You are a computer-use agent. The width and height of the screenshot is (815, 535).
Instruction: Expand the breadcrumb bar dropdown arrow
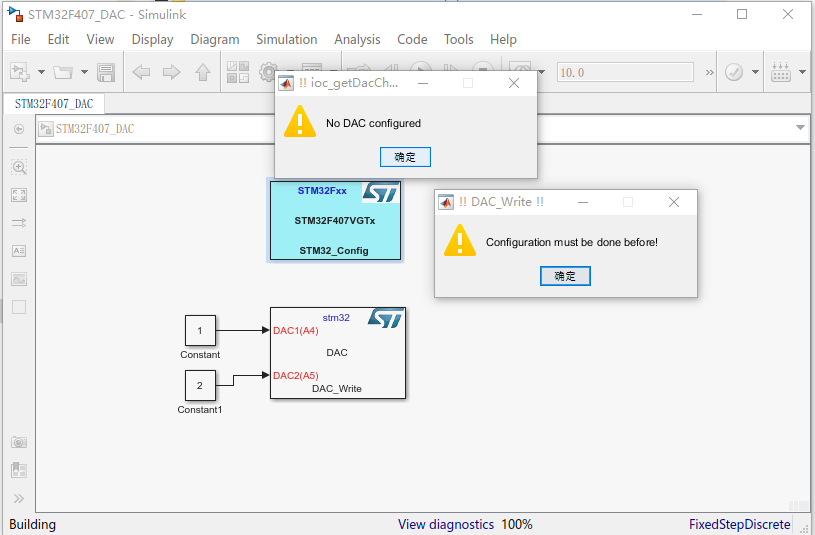[800, 127]
